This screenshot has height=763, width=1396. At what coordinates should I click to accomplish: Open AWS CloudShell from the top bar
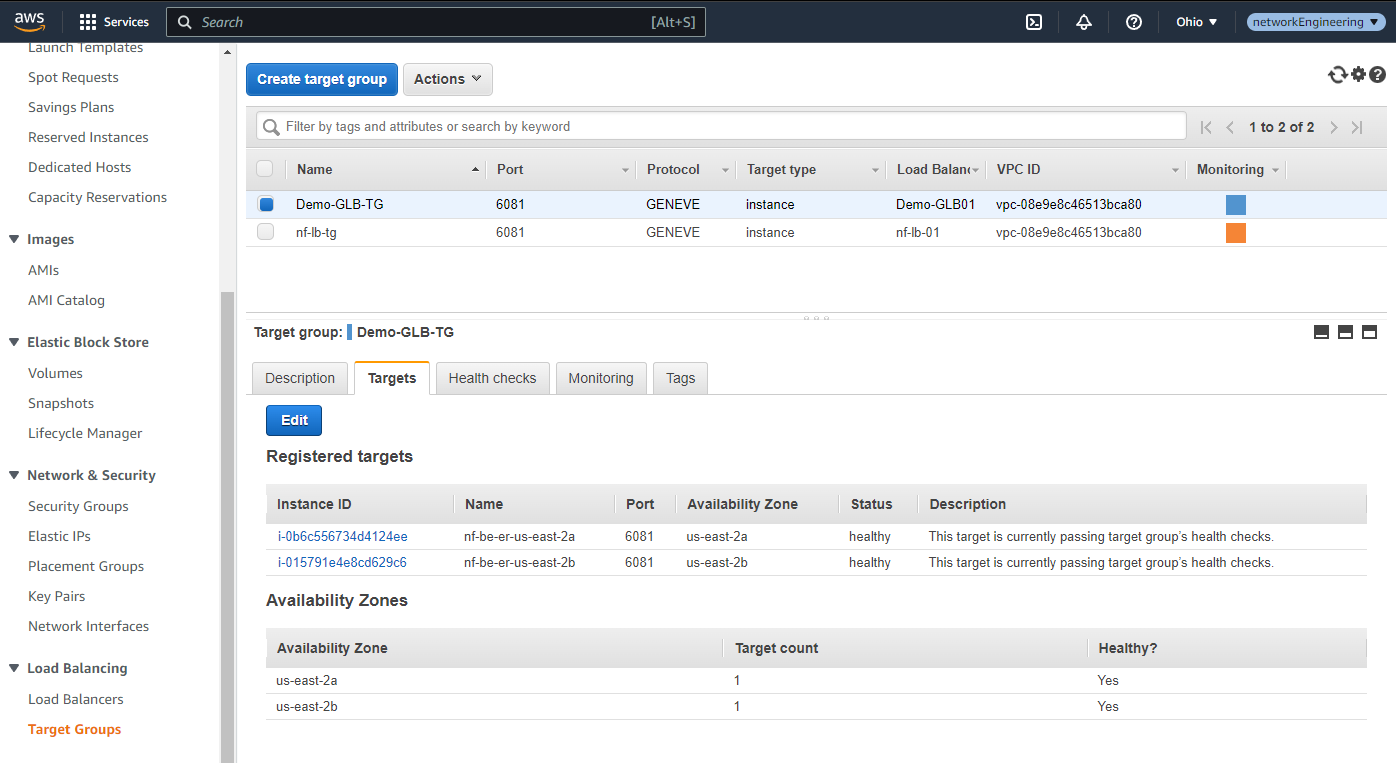[x=1034, y=21]
